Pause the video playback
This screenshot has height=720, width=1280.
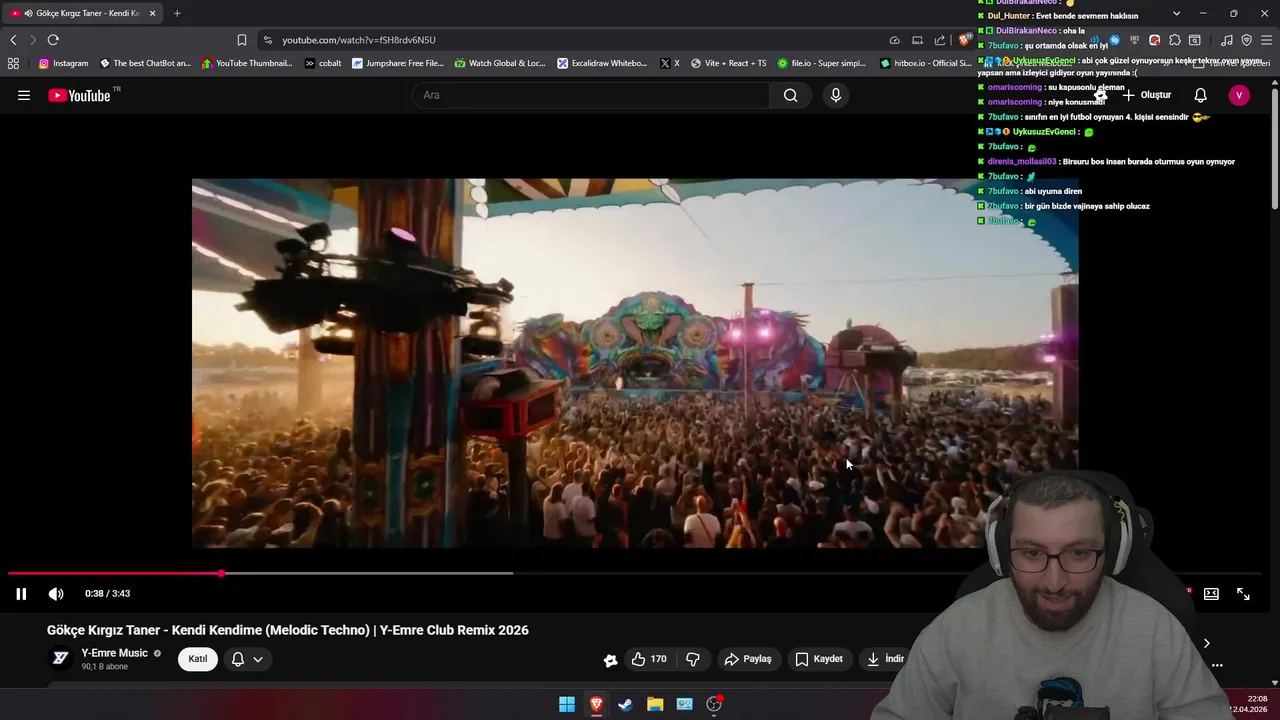21,593
